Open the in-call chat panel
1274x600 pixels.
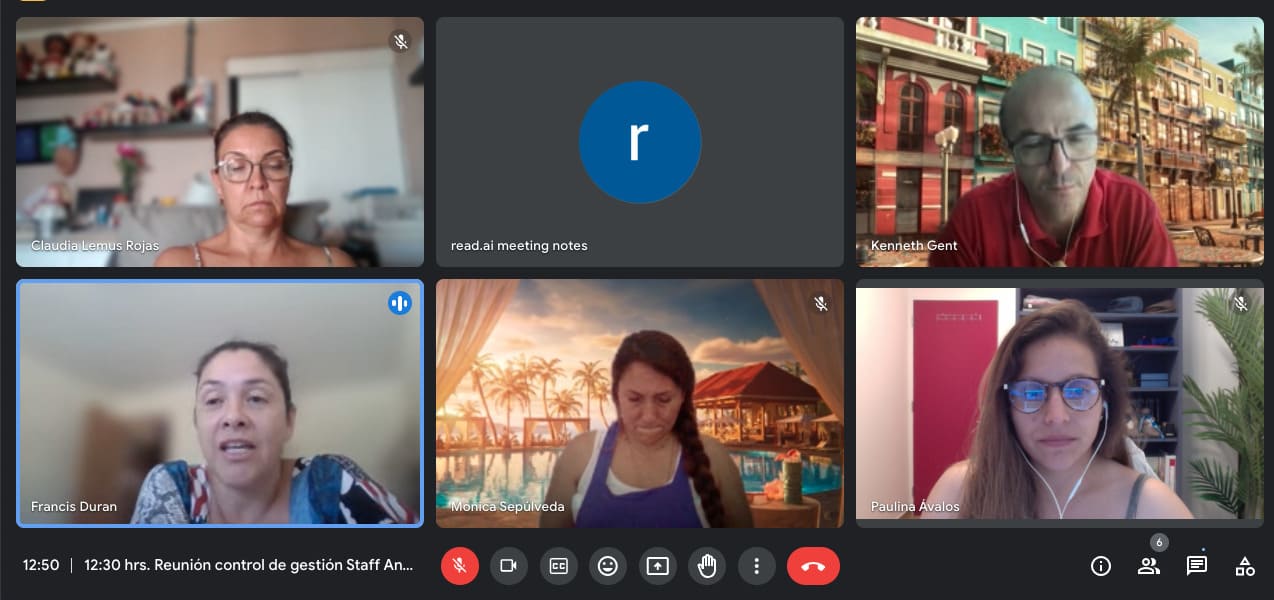click(1196, 566)
